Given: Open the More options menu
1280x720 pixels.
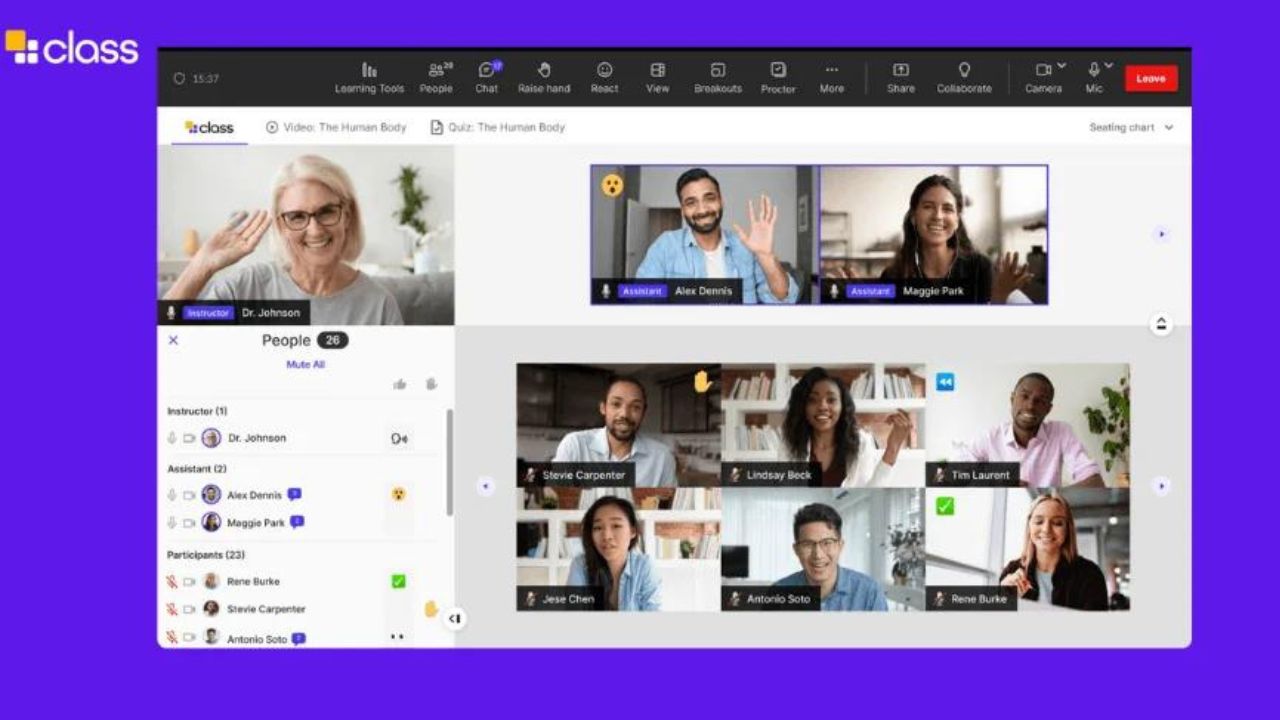Looking at the screenshot, I should [831, 78].
